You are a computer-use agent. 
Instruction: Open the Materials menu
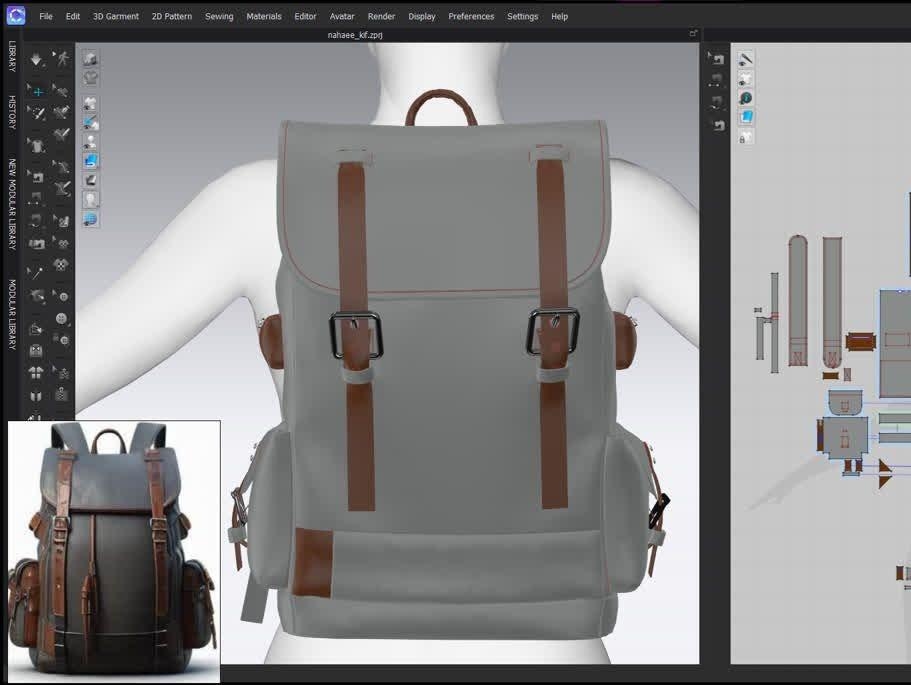point(264,16)
